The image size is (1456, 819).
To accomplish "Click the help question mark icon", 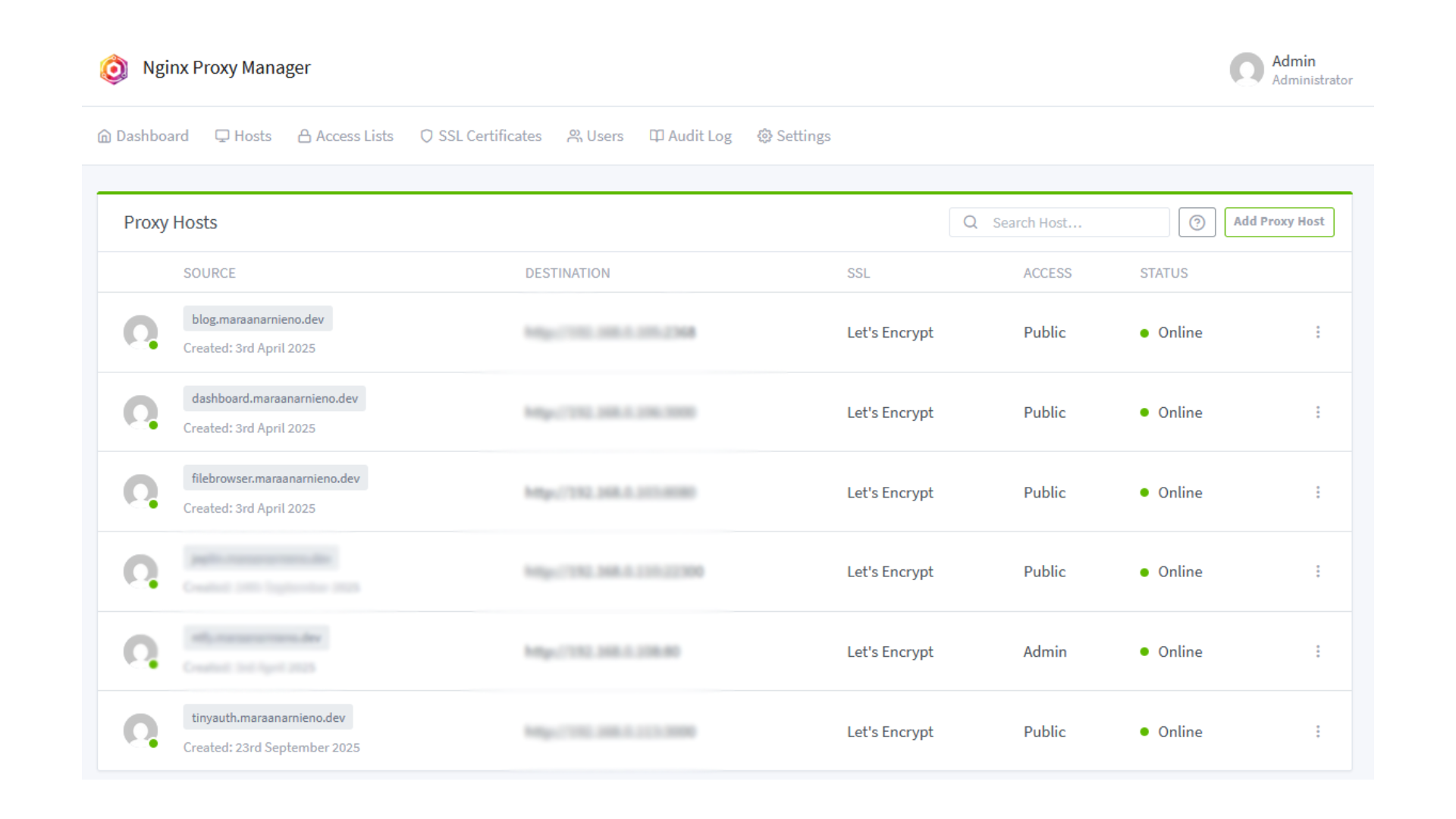I will pos(1197,222).
